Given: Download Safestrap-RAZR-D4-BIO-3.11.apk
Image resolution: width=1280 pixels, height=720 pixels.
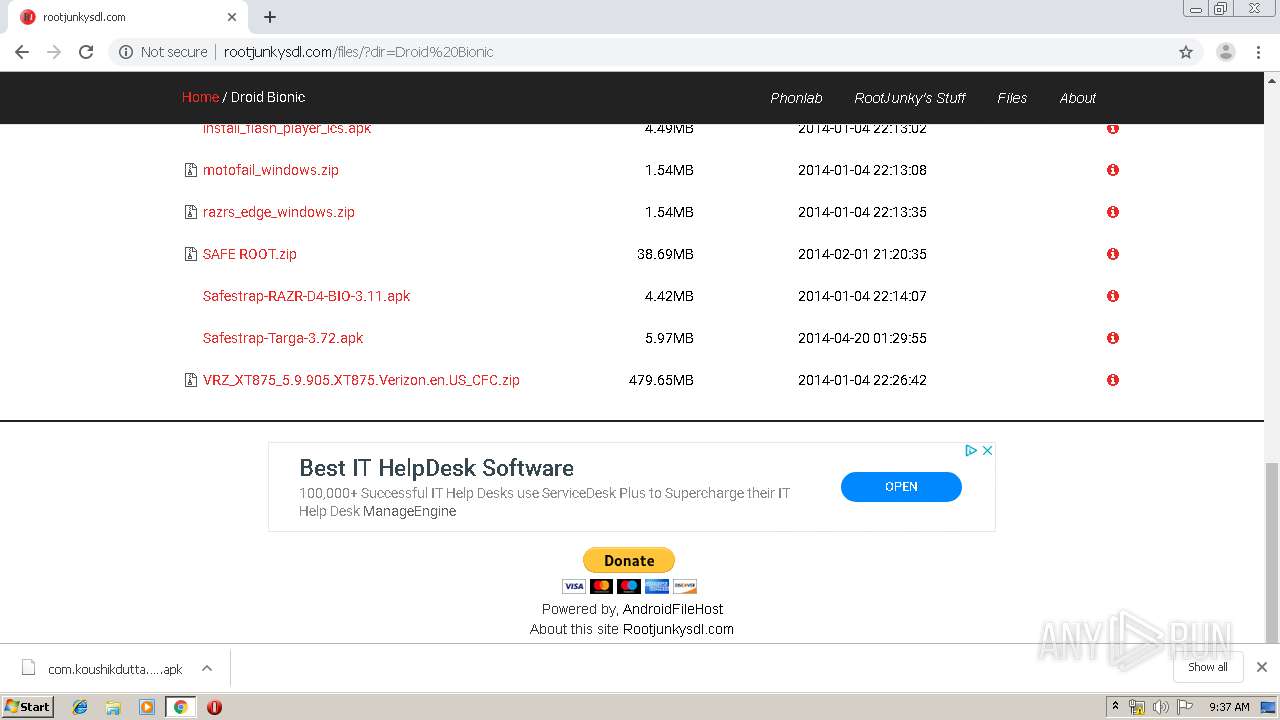Looking at the screenshot, I should 306,296.
